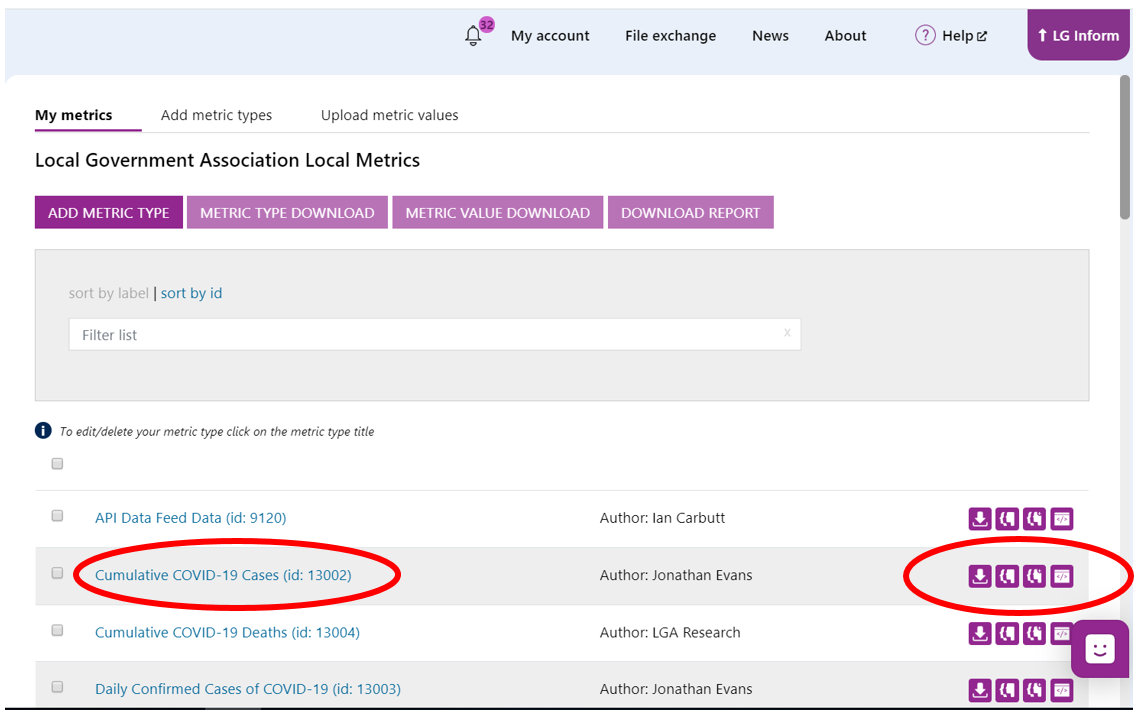Click download icon in Daily Confirmed Cases row

tap(980, 690)
